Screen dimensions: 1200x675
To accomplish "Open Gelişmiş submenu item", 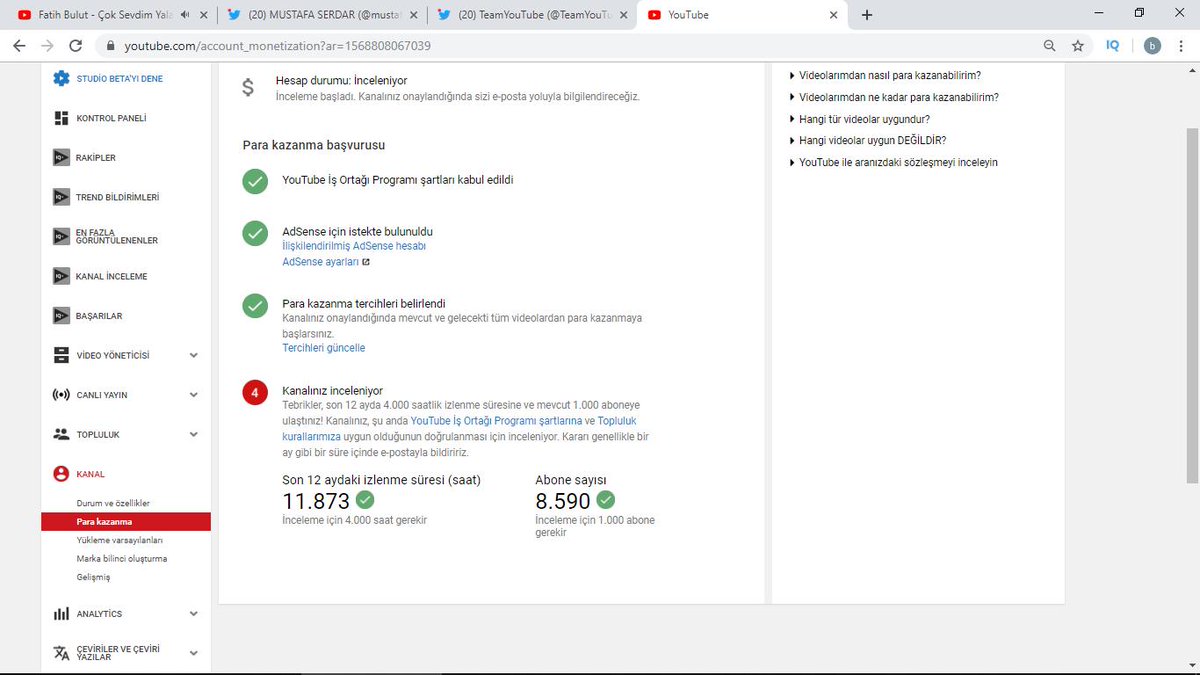I will (93, 577).
